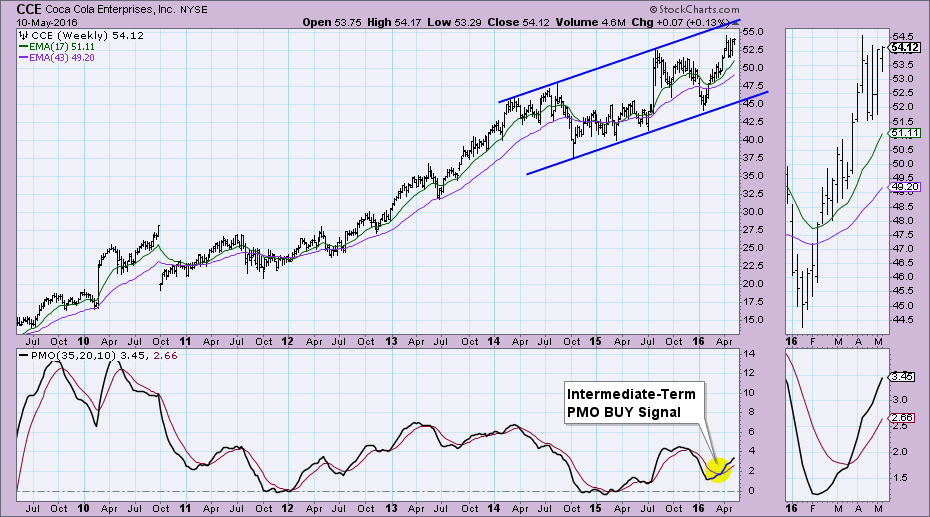The height and width of the screenshot is (517, 930).
Task: Click the bar-chart icon beside CCE (Weekly)
Action: coord(24,36)
